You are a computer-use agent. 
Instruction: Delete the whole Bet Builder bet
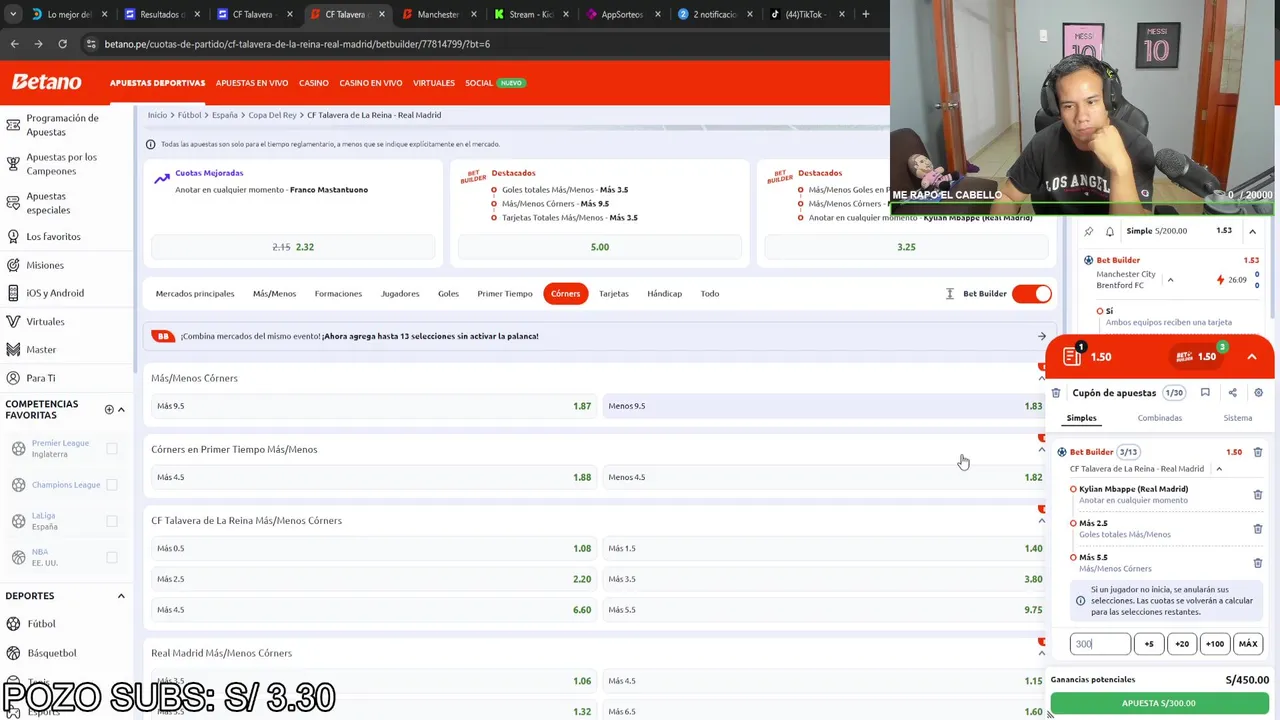[x=1258, y=452]
